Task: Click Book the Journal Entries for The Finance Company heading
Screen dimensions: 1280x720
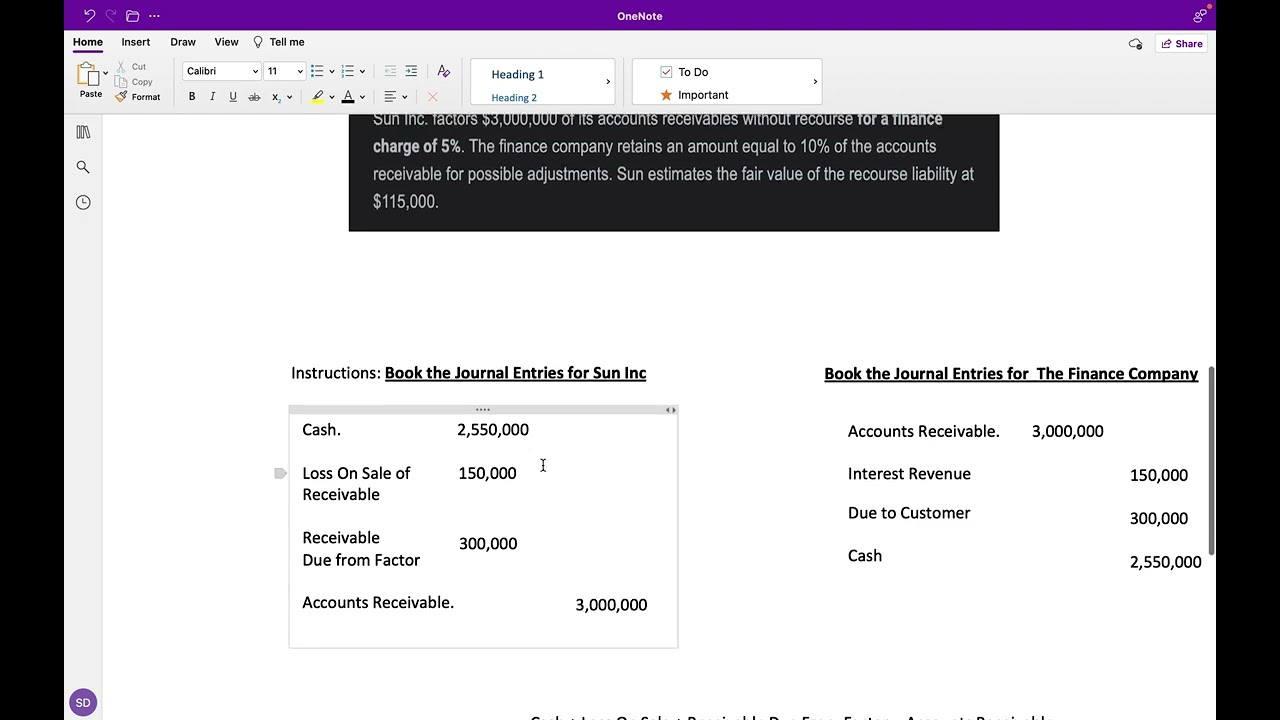Action: [x=1011, y=374]
